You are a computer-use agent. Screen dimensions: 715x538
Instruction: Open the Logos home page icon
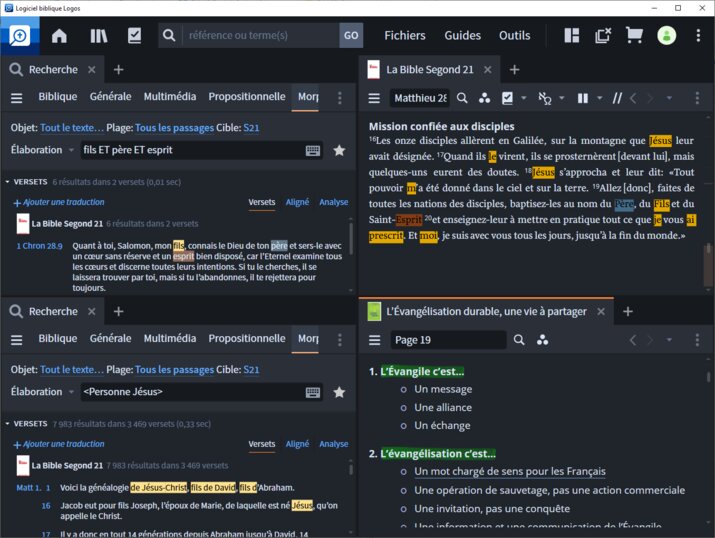(59, 36)
